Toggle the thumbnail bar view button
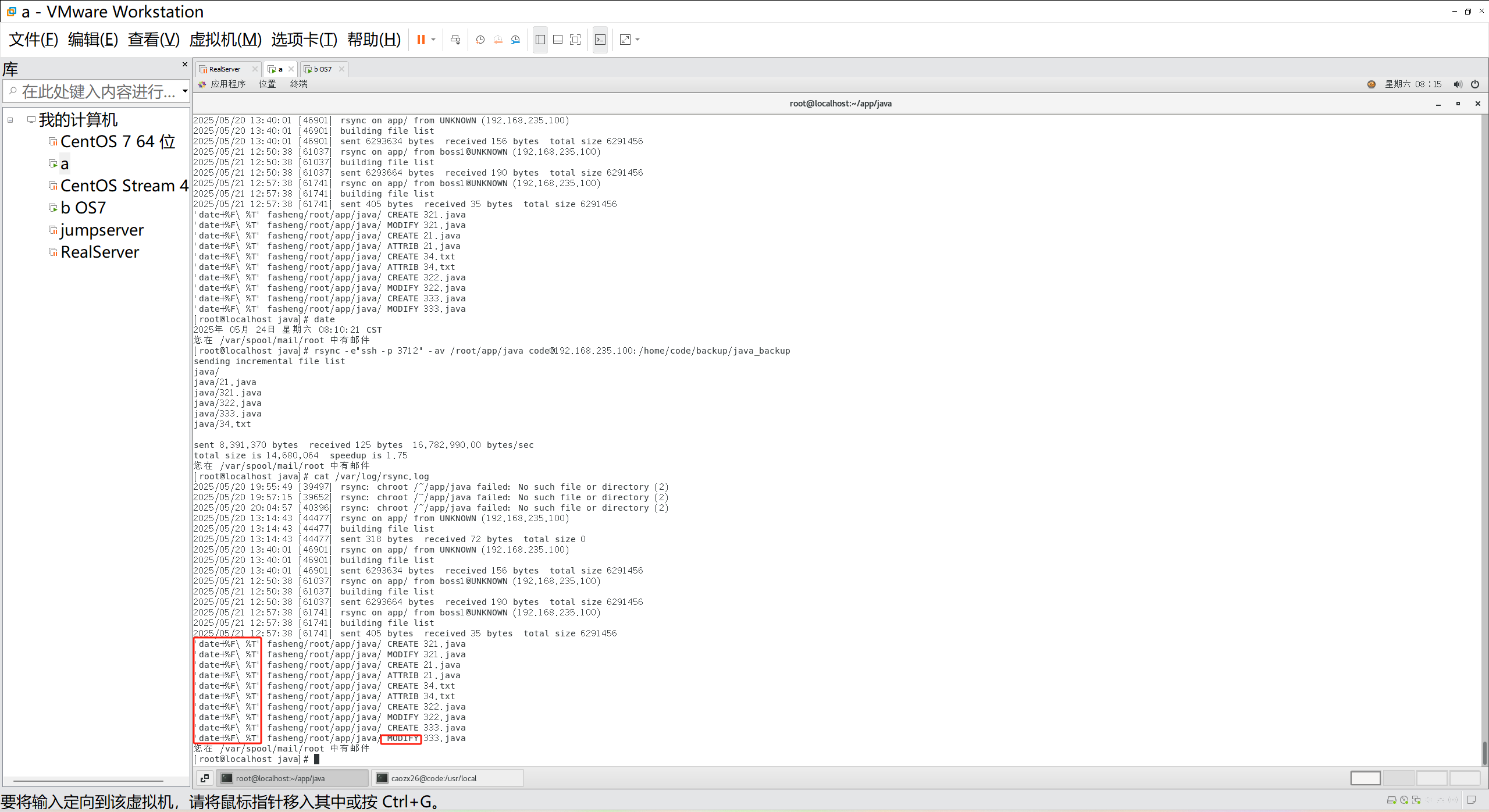Screen dimensions: 1489x812 pos(557,40)
